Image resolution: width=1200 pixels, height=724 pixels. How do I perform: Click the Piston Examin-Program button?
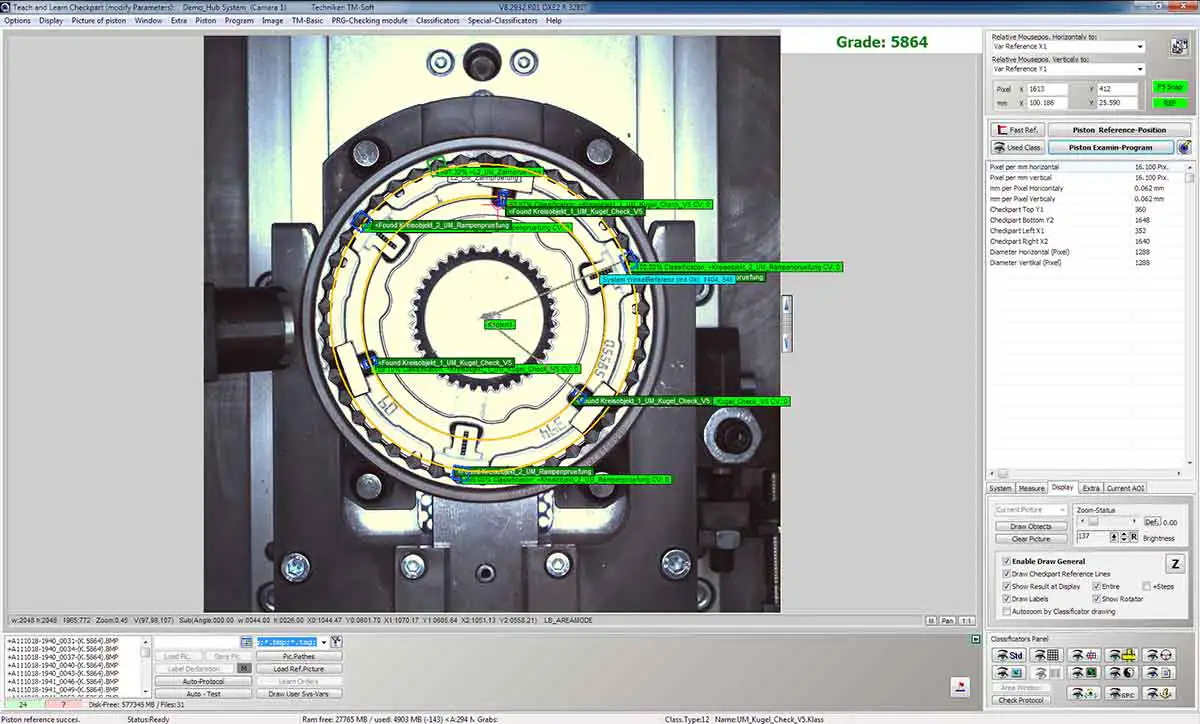pyautogui.click(x=1111, y=148)
